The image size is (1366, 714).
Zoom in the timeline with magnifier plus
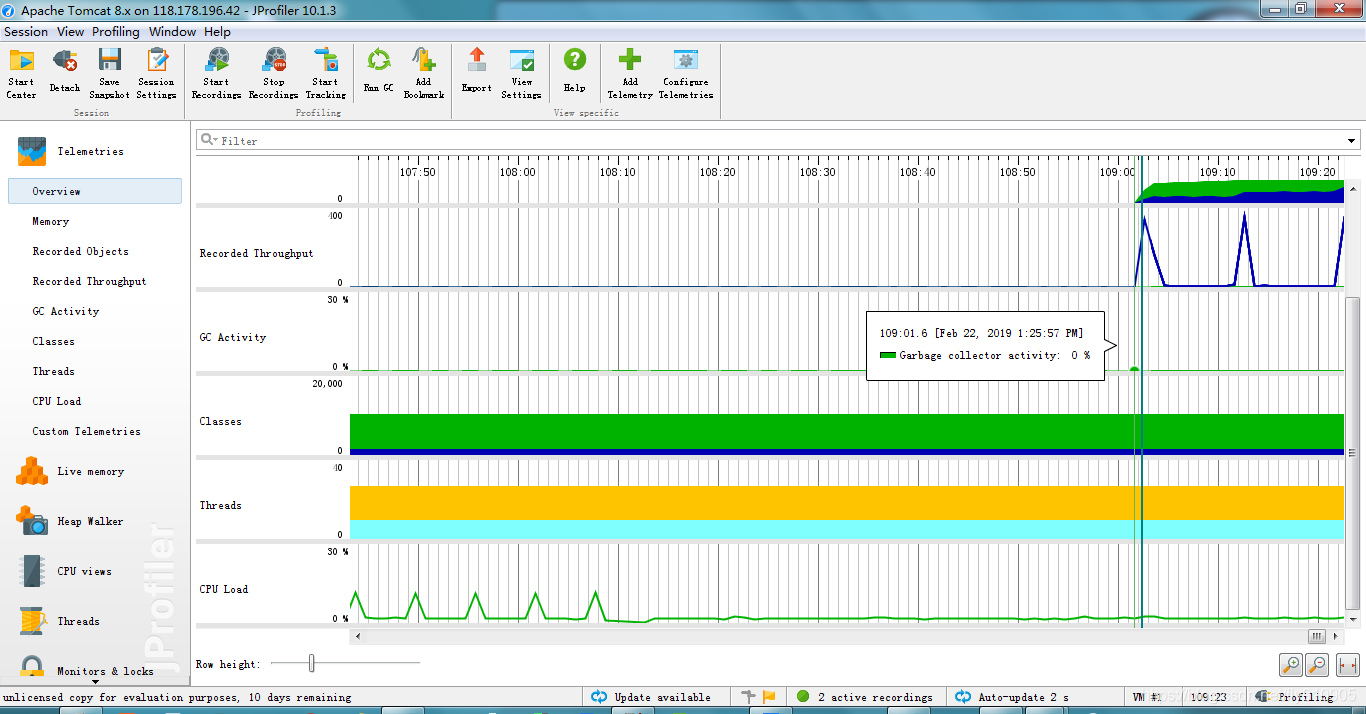point(1291,665)
